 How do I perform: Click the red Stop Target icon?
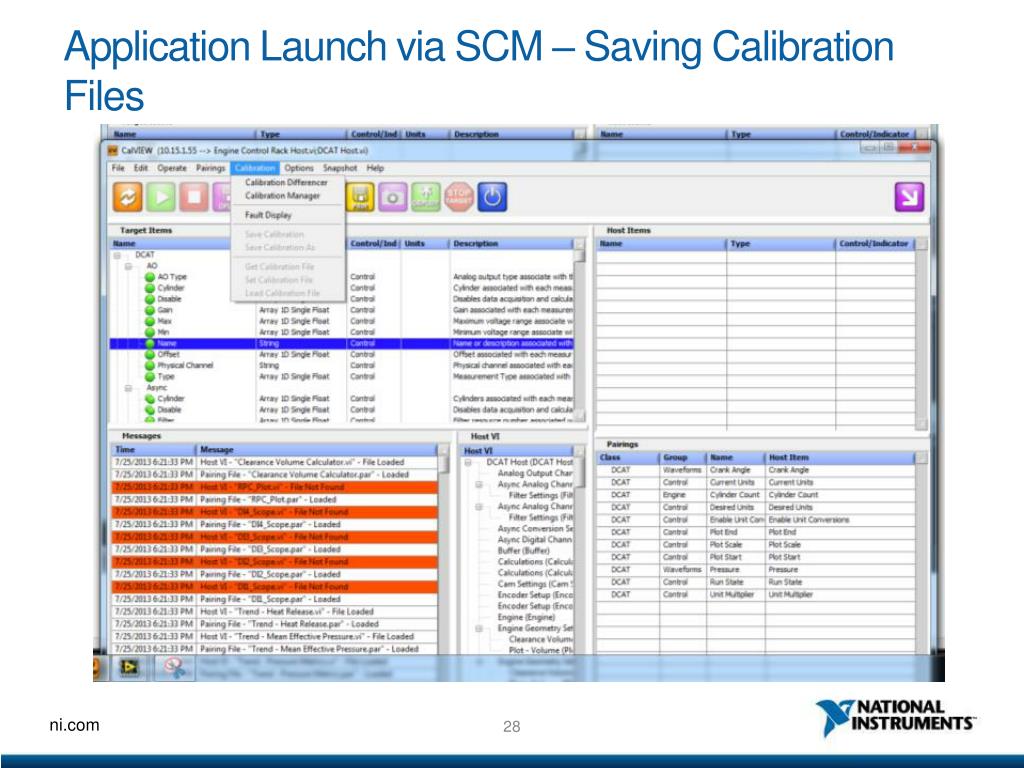click(458, 197)
